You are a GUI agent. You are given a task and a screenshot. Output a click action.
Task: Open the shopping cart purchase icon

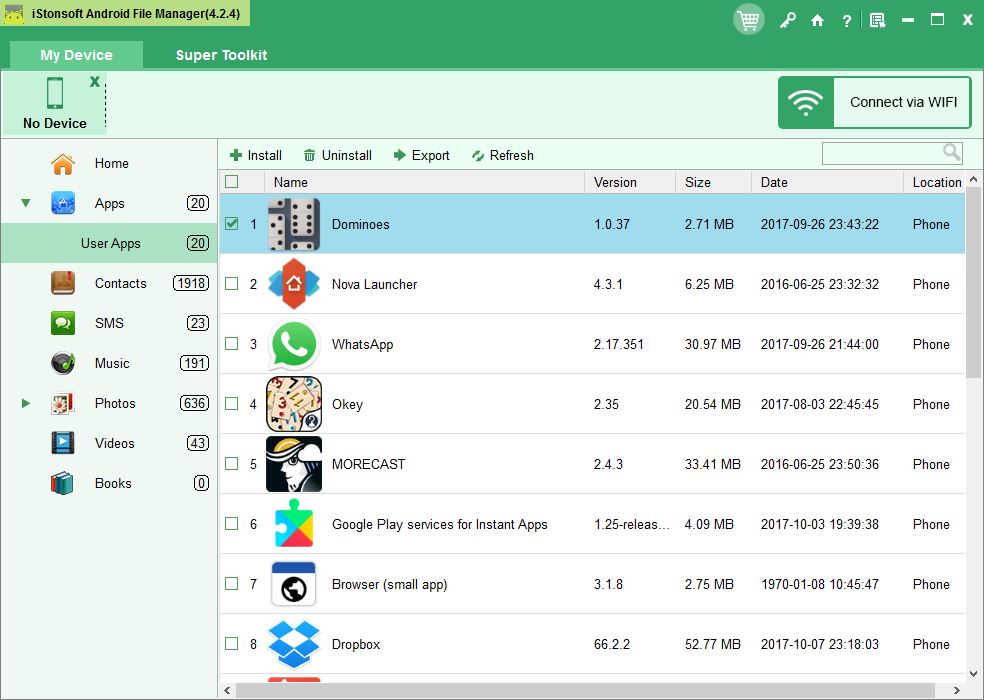click(x=748, y=19)
